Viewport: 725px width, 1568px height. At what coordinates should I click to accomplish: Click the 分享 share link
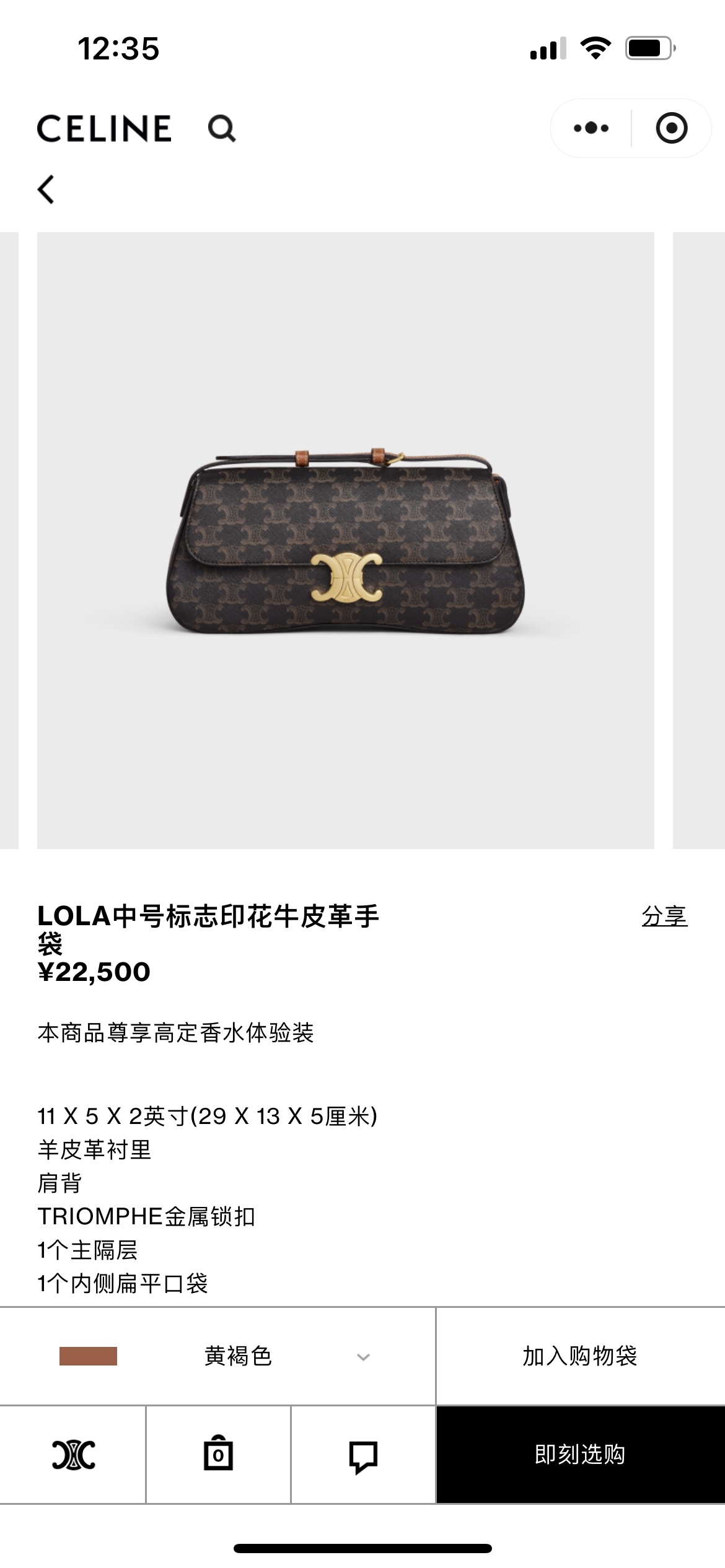click(x=664, y=916)
